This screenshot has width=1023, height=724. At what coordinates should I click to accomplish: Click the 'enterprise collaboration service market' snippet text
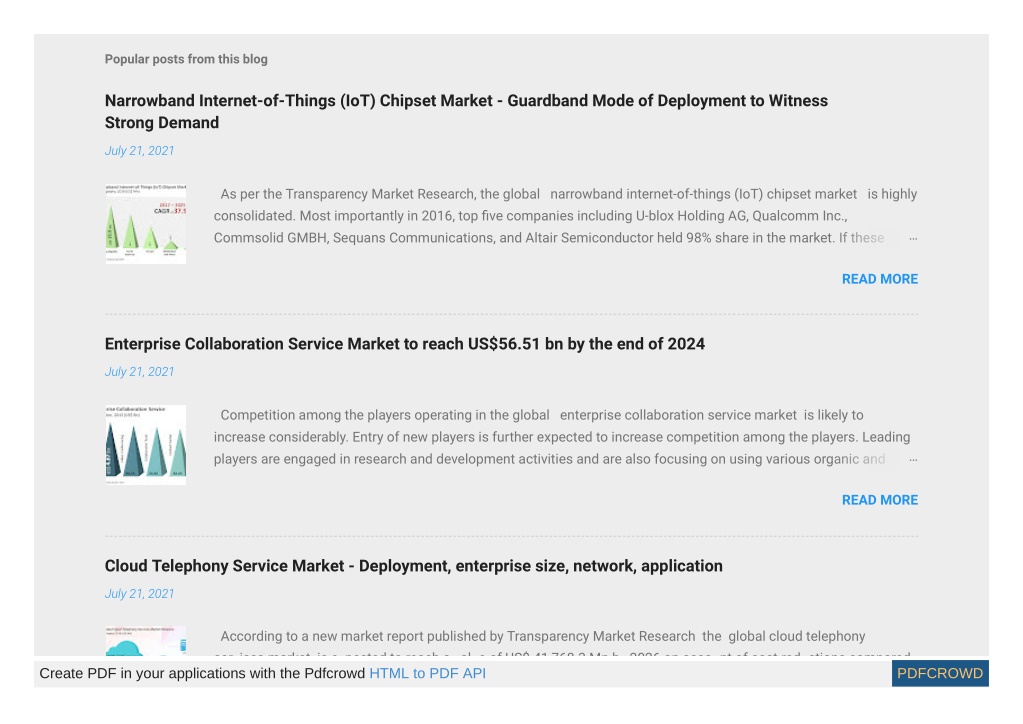coord(679,415)
